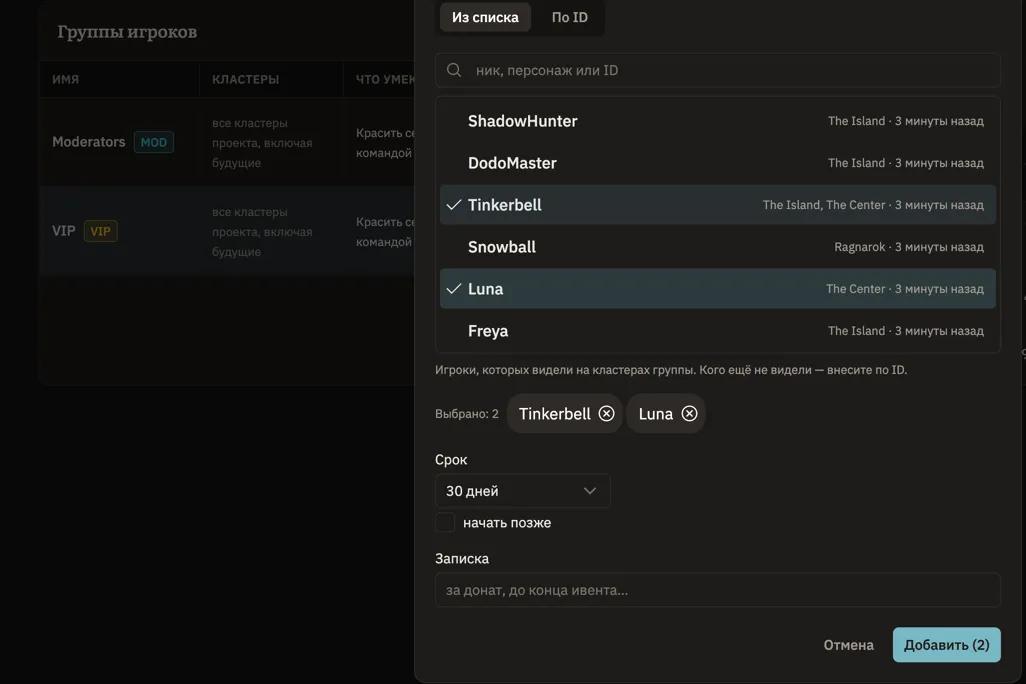
Task: Click the search magnifier icon
Action: [x=453, y=70]
